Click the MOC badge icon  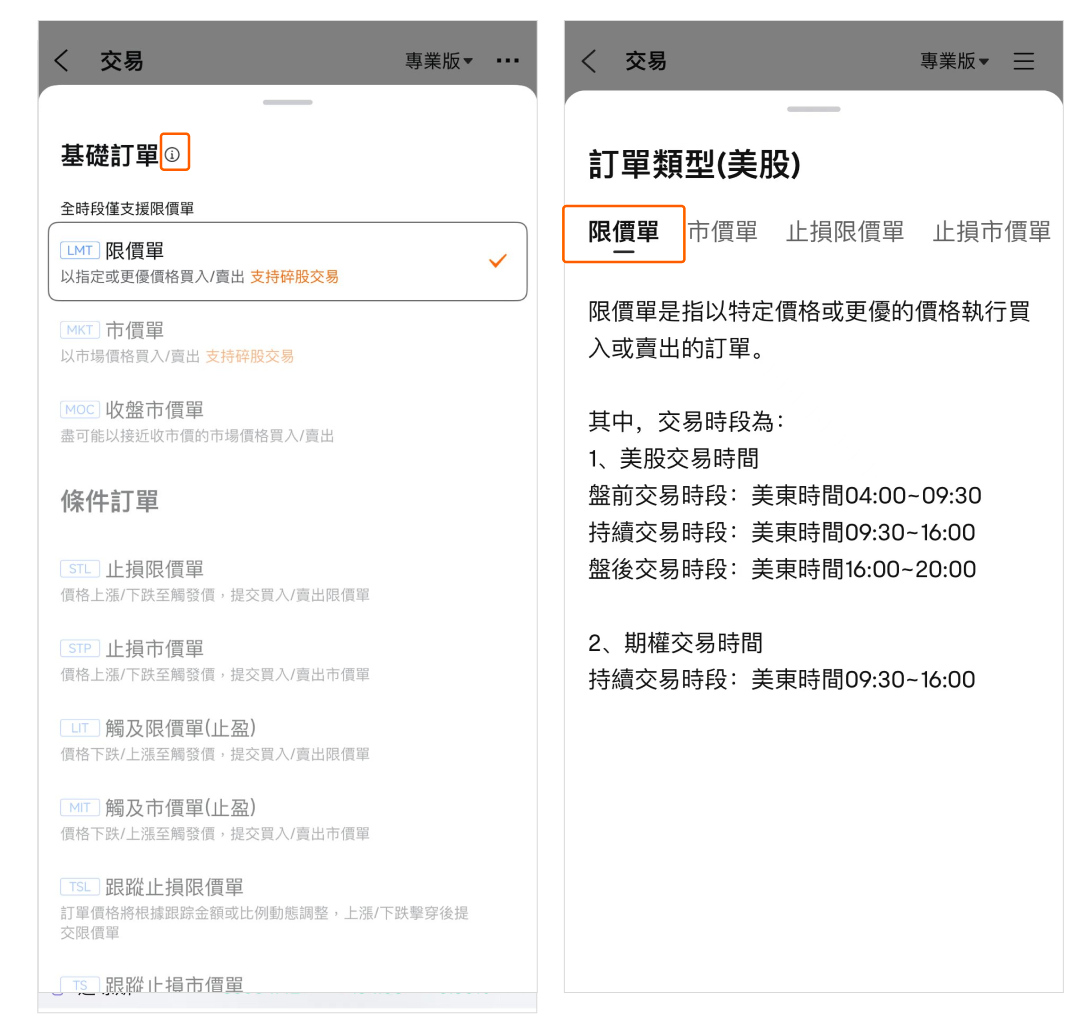click(80, 410)
